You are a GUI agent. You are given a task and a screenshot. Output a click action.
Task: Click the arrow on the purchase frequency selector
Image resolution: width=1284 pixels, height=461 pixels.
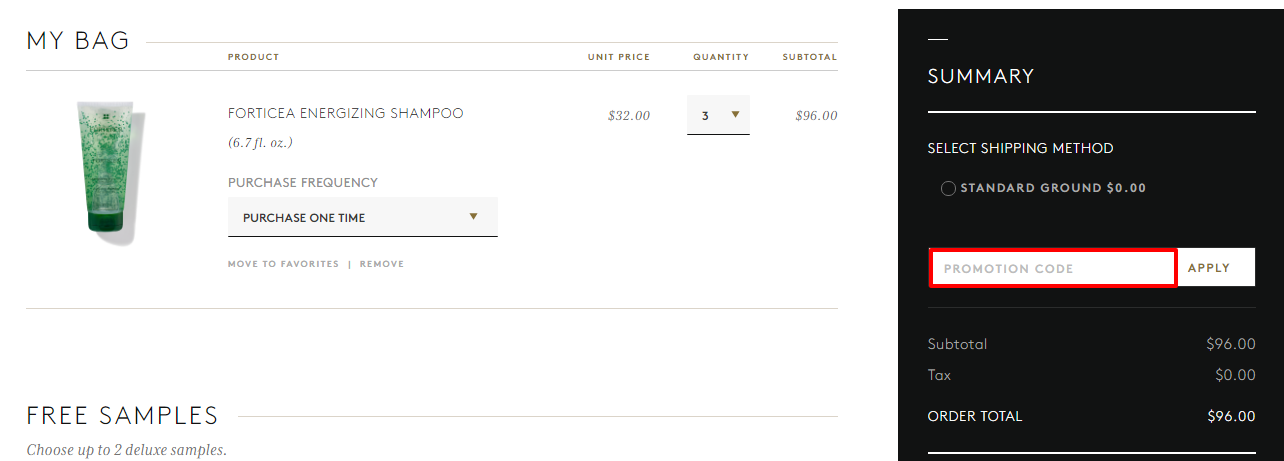coord(473,216)
